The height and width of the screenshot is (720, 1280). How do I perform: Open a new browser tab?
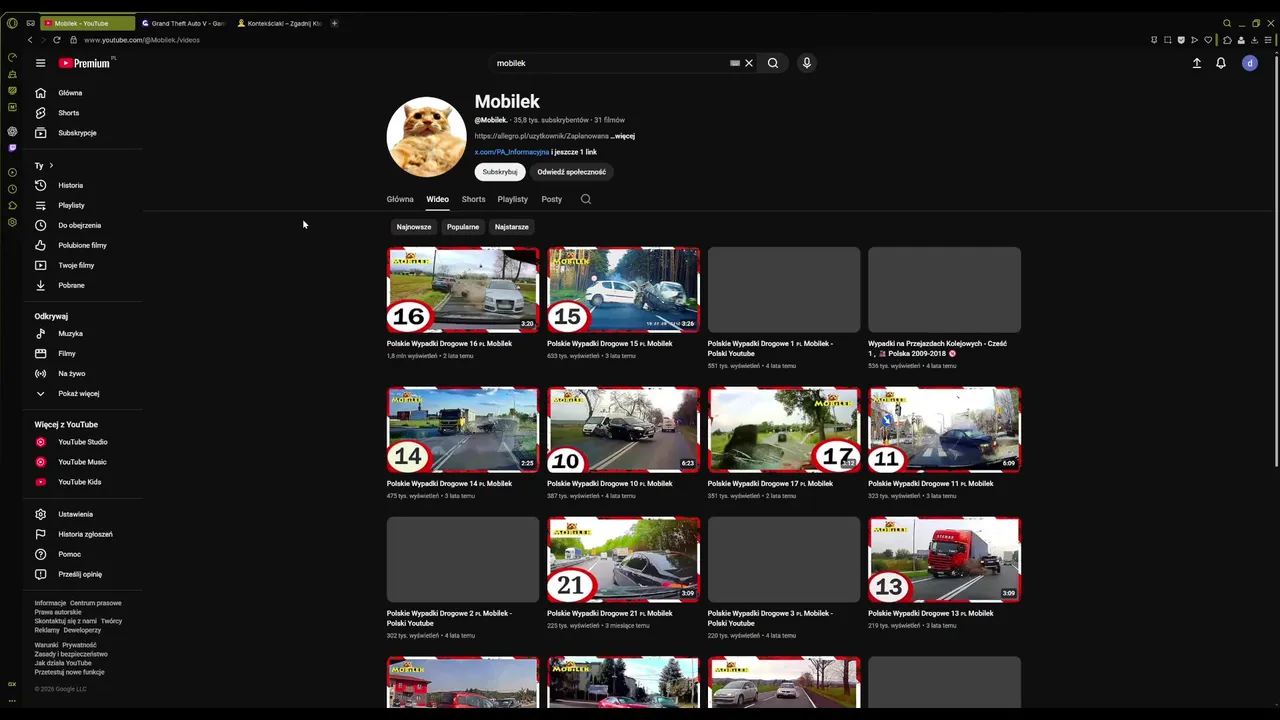coord(334,23)
